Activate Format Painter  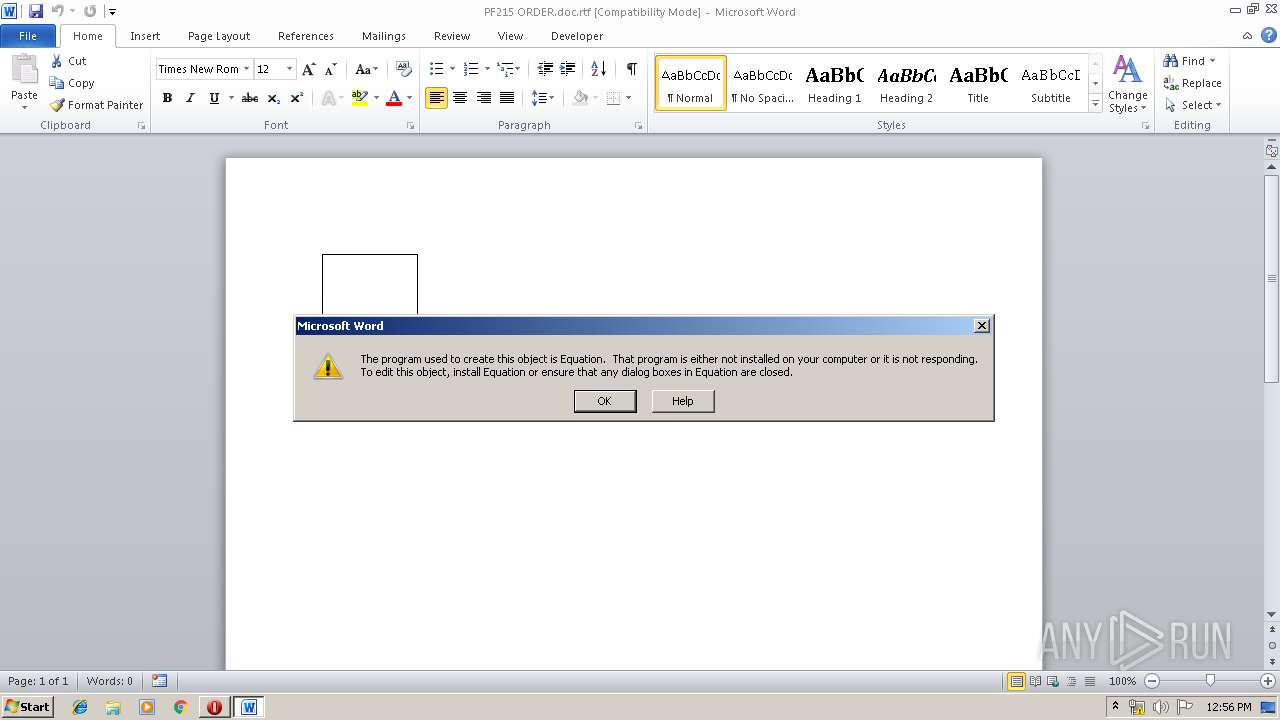(97, 105)
